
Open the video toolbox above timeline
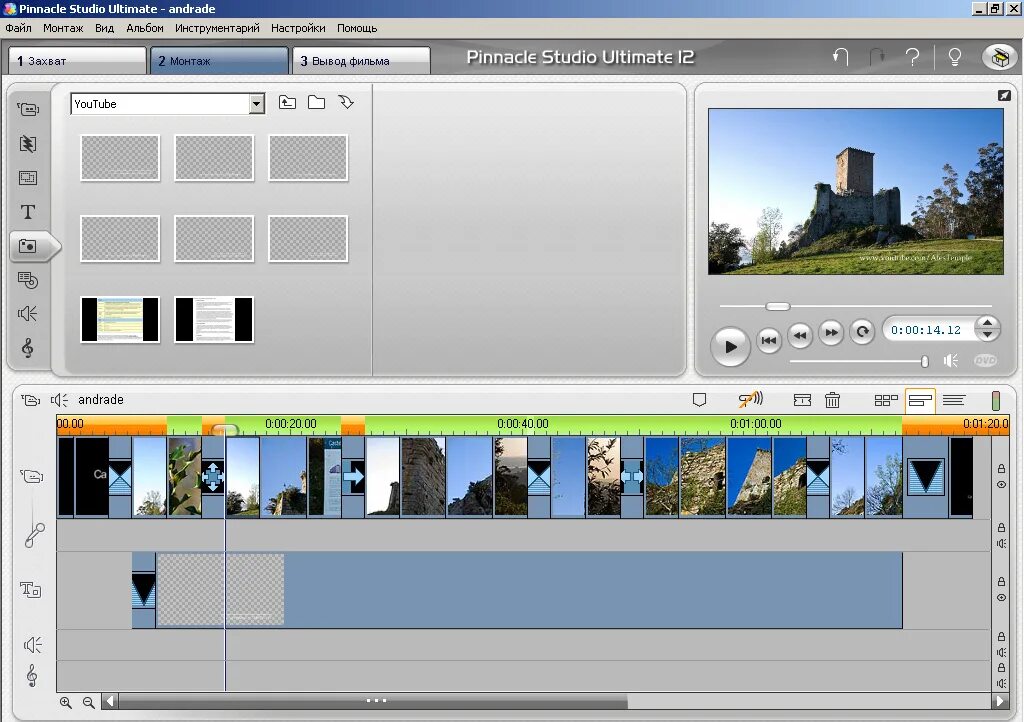[31, 400]
